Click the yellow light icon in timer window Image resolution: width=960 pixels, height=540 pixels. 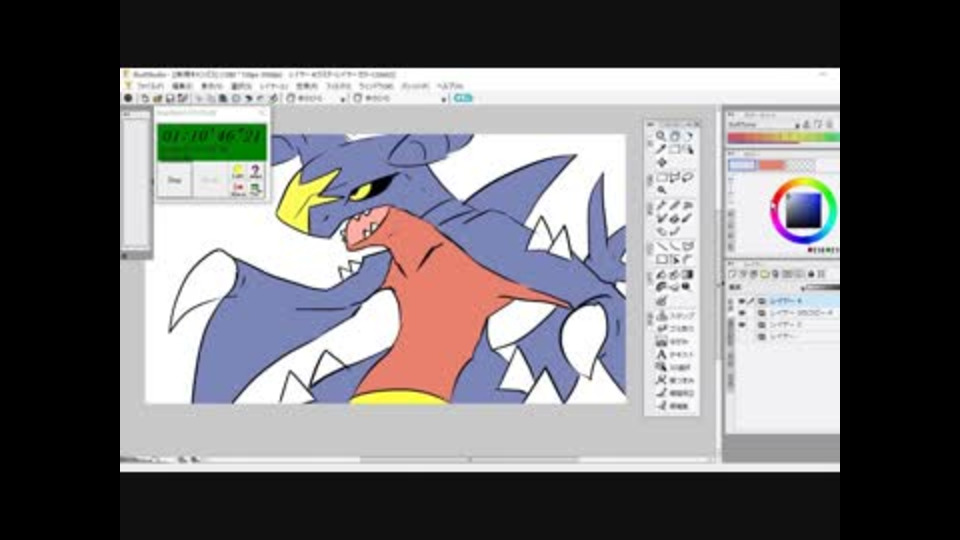pos(238,171)
